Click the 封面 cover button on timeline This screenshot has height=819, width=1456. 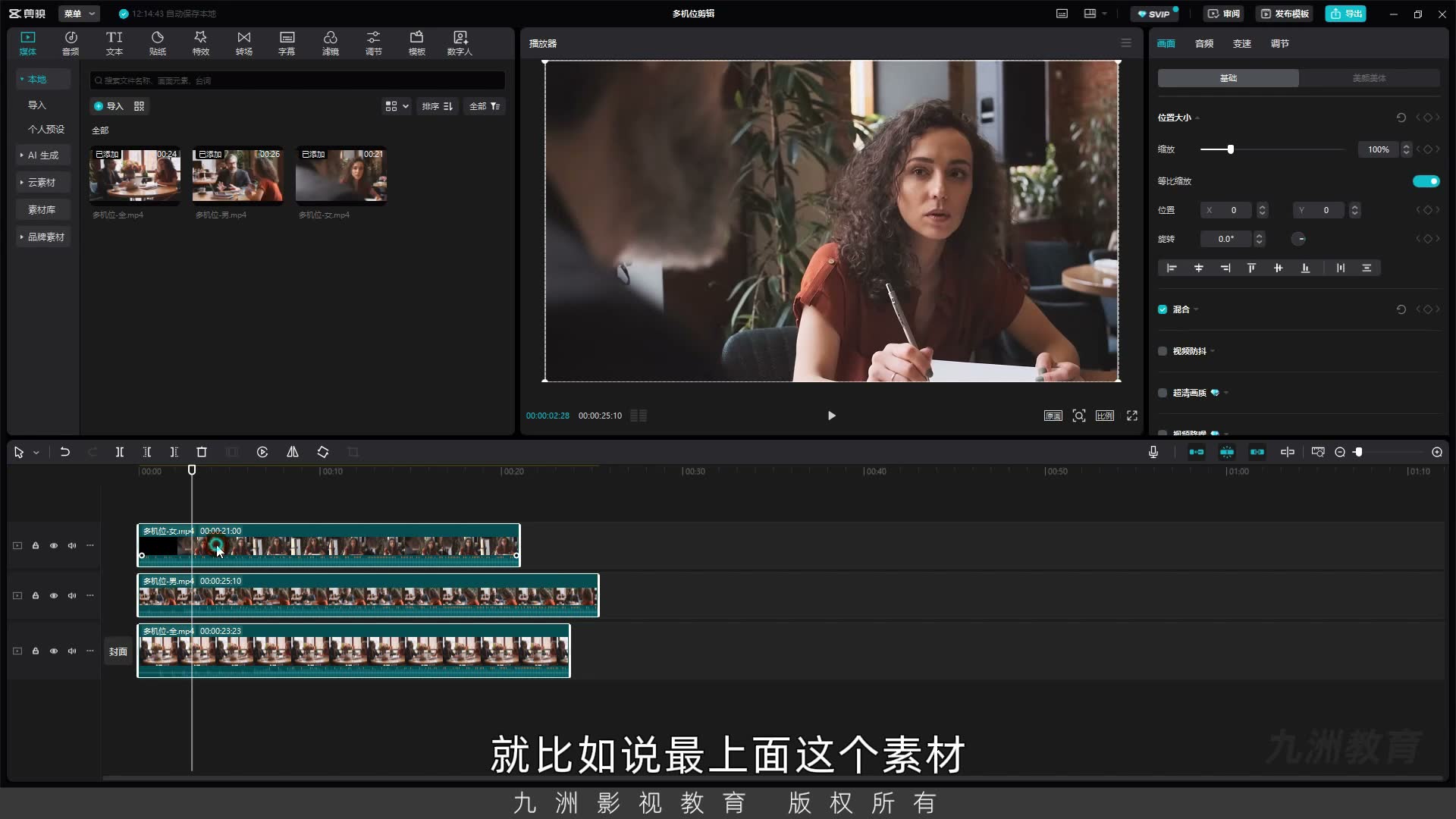tap(118, 651)
